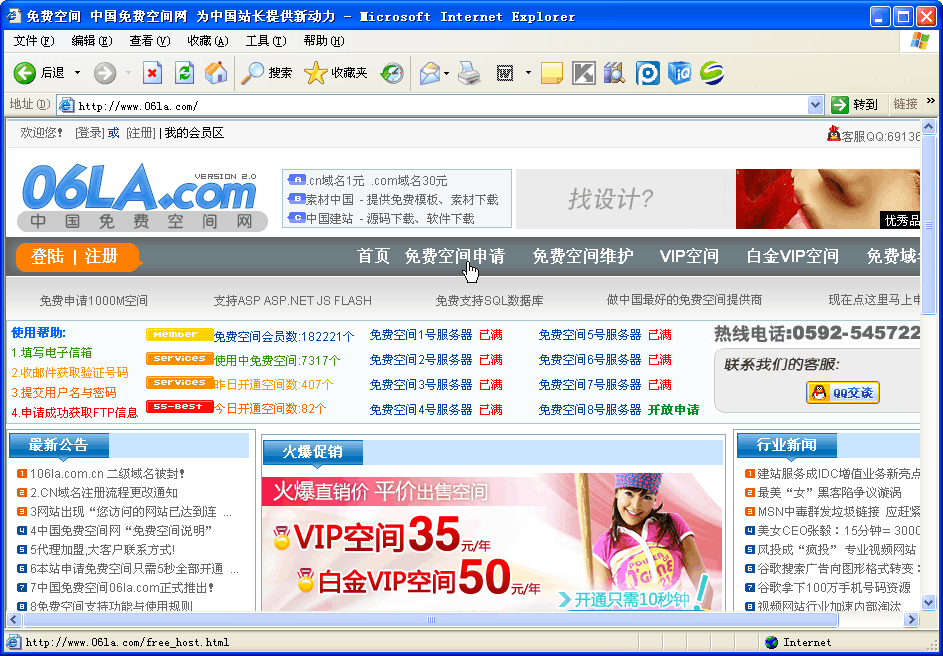Click the Print icon in toolbar
943x656 pixels.
point(469,73)
